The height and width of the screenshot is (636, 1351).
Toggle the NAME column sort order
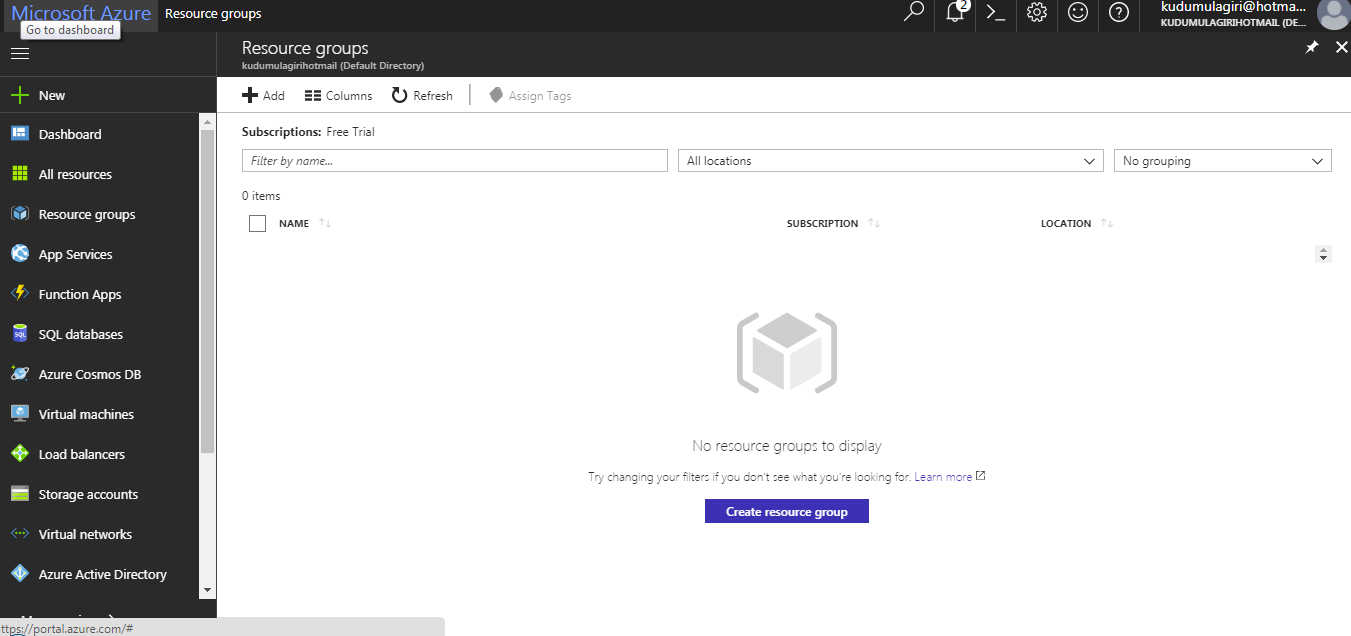tap(324, 223)
